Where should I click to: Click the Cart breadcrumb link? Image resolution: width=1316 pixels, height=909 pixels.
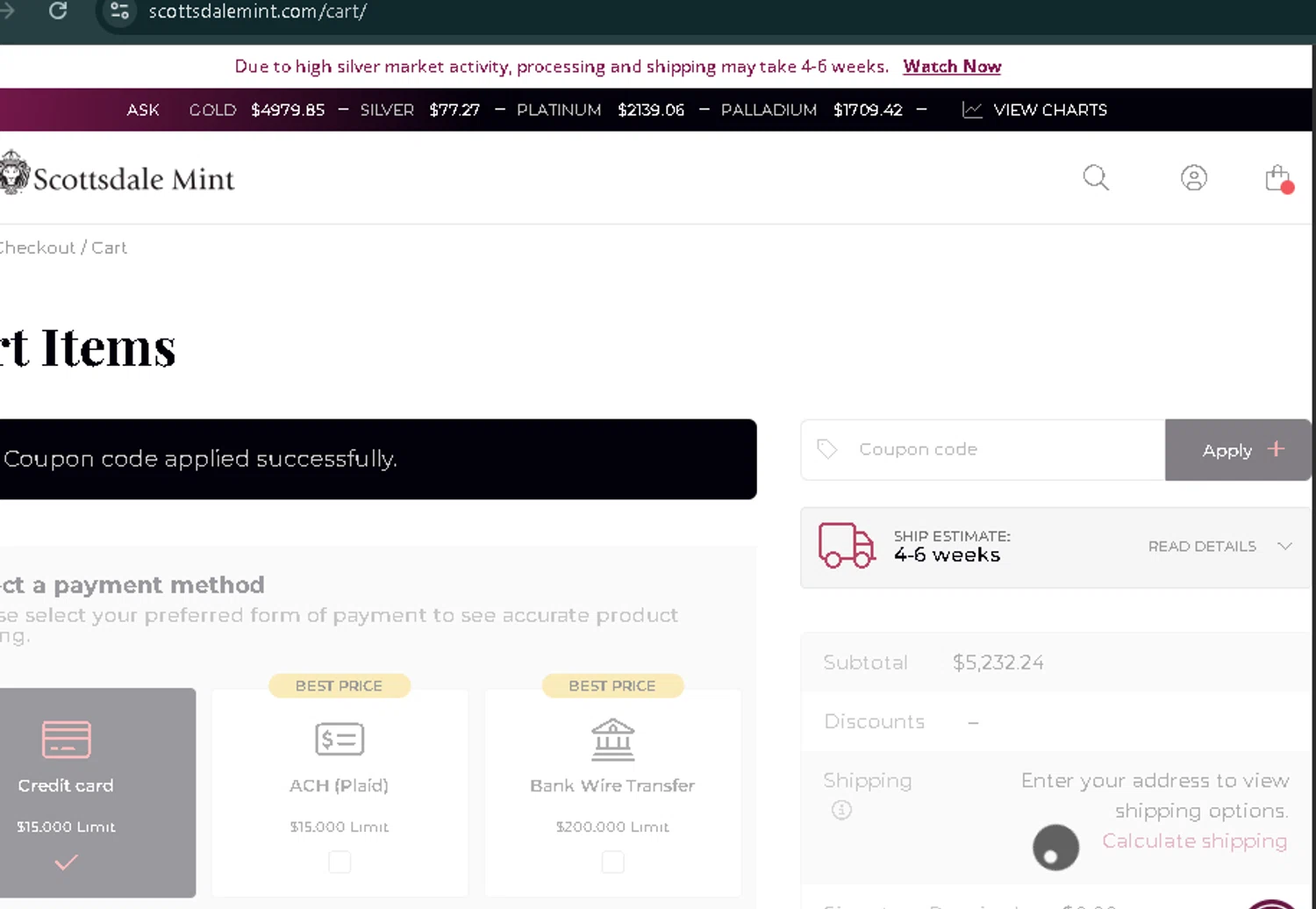point(110,247)
